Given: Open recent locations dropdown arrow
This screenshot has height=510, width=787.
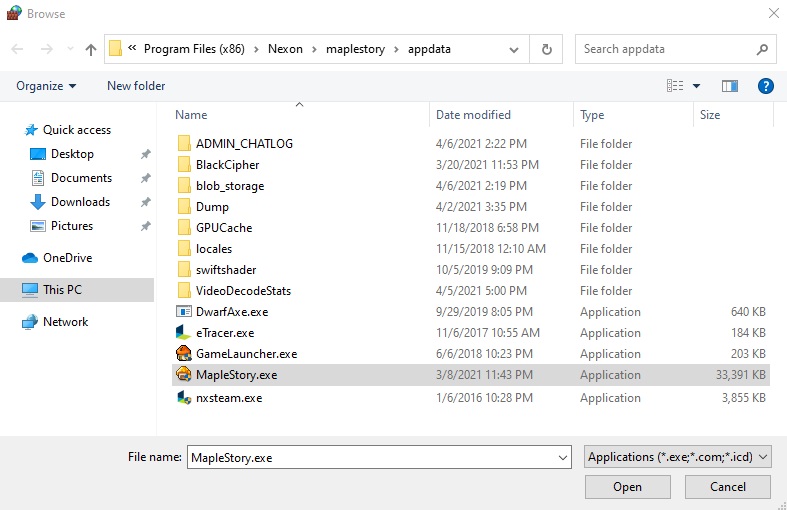Looking at the screenshot, I should (70, 49).
